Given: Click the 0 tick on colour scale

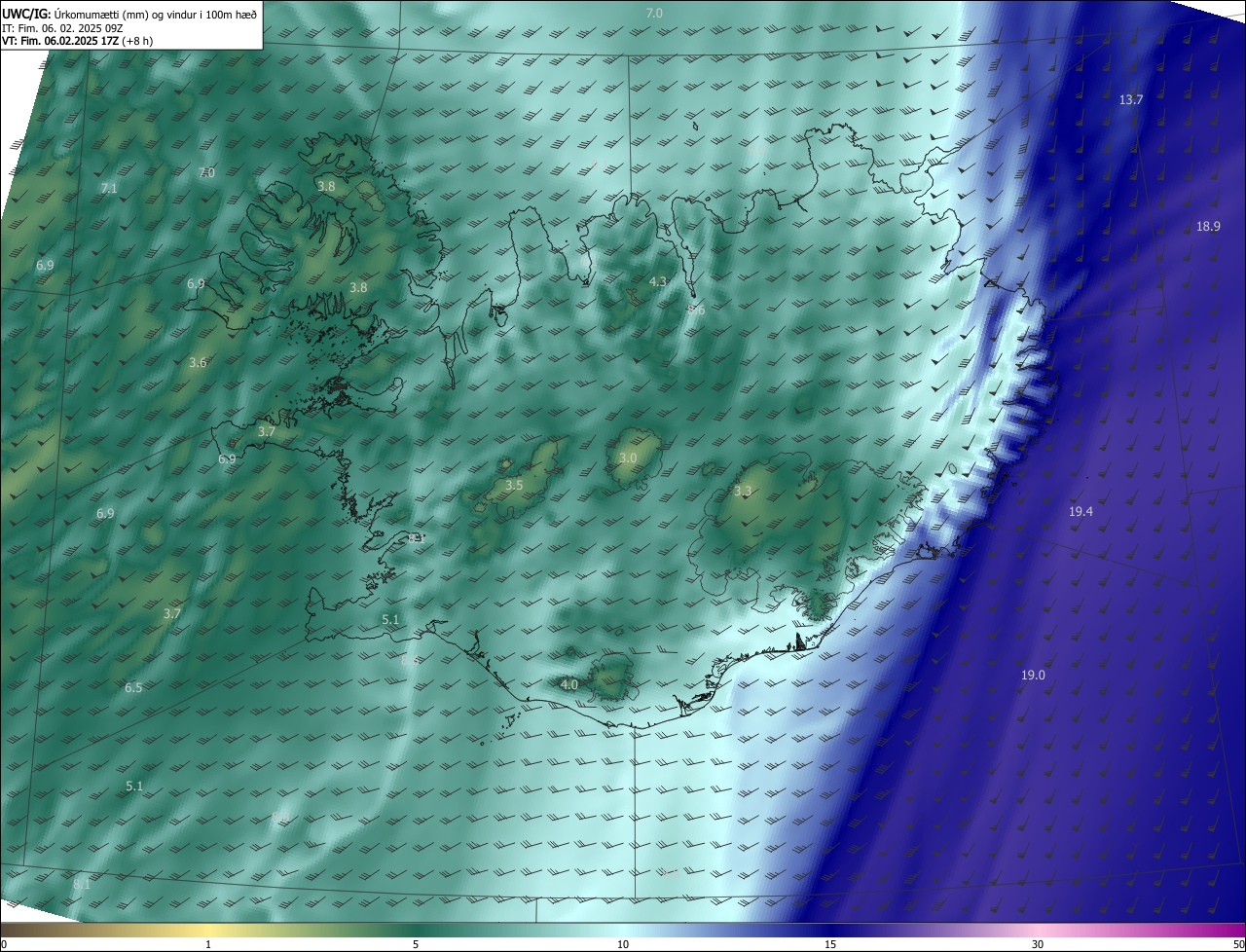Looking at the screenshot, I should (4, 944).
